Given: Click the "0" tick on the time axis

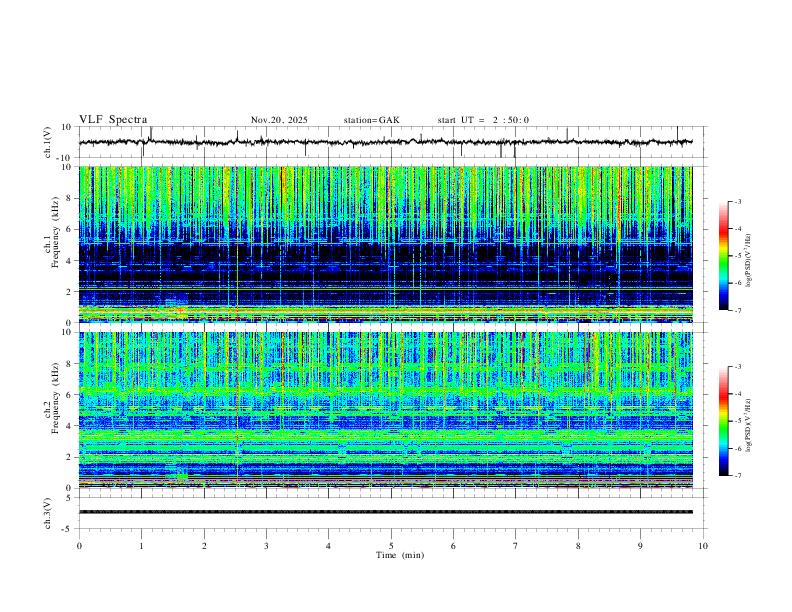Looking at the screenshot, I should click(79, 546).
